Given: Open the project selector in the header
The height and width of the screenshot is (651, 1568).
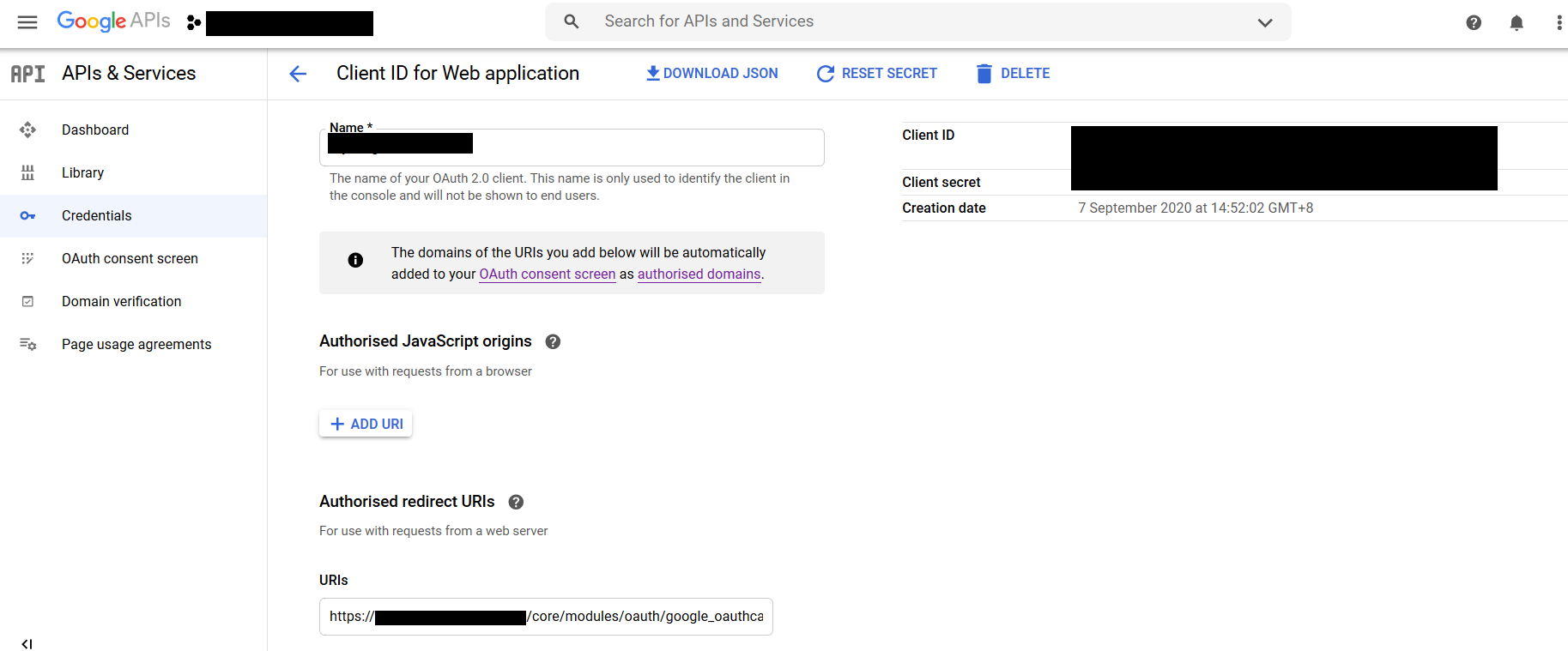Looking at the screenshot, I should tap(281, 23).
